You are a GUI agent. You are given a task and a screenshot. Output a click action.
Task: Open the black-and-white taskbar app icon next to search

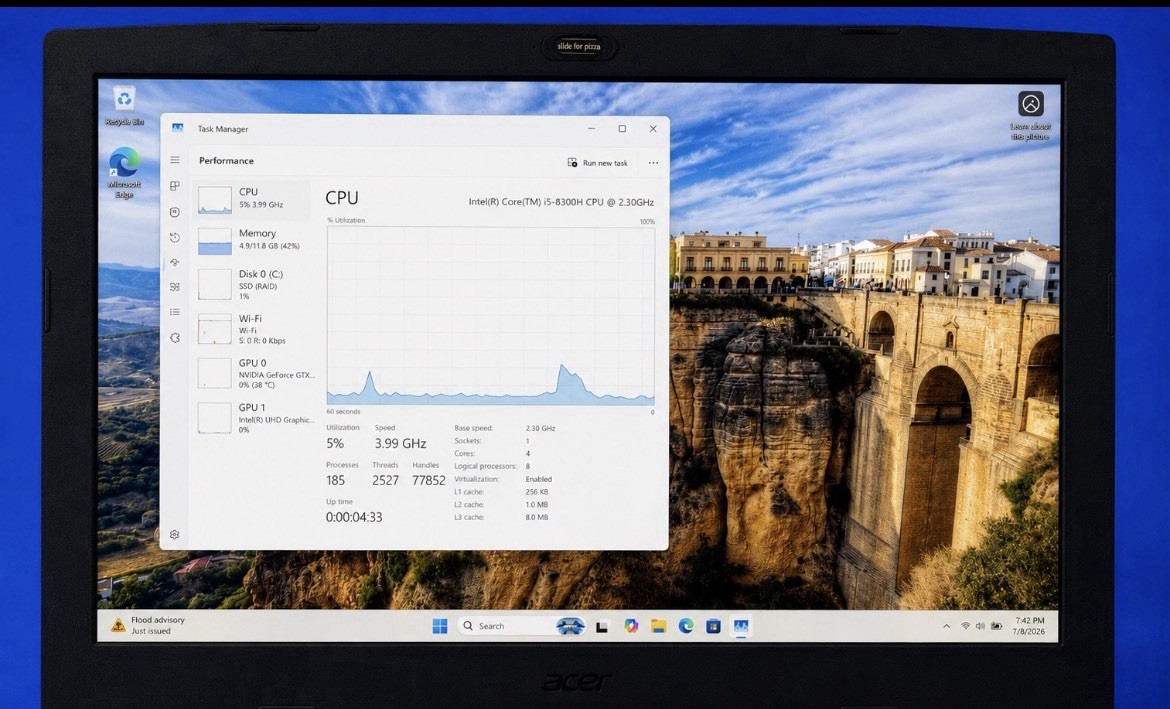tap(601, 626)
